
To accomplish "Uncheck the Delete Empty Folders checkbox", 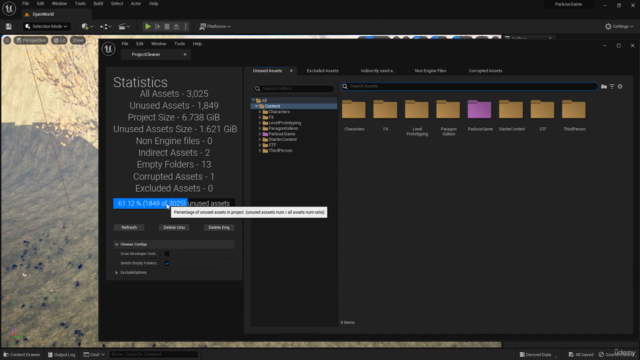I will pyautogui.click(x=167, y=263).
